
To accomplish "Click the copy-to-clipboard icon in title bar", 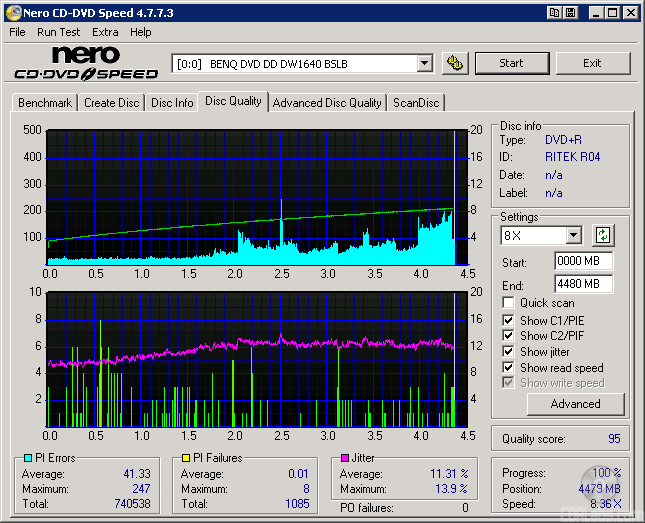I will click(554, 13).
